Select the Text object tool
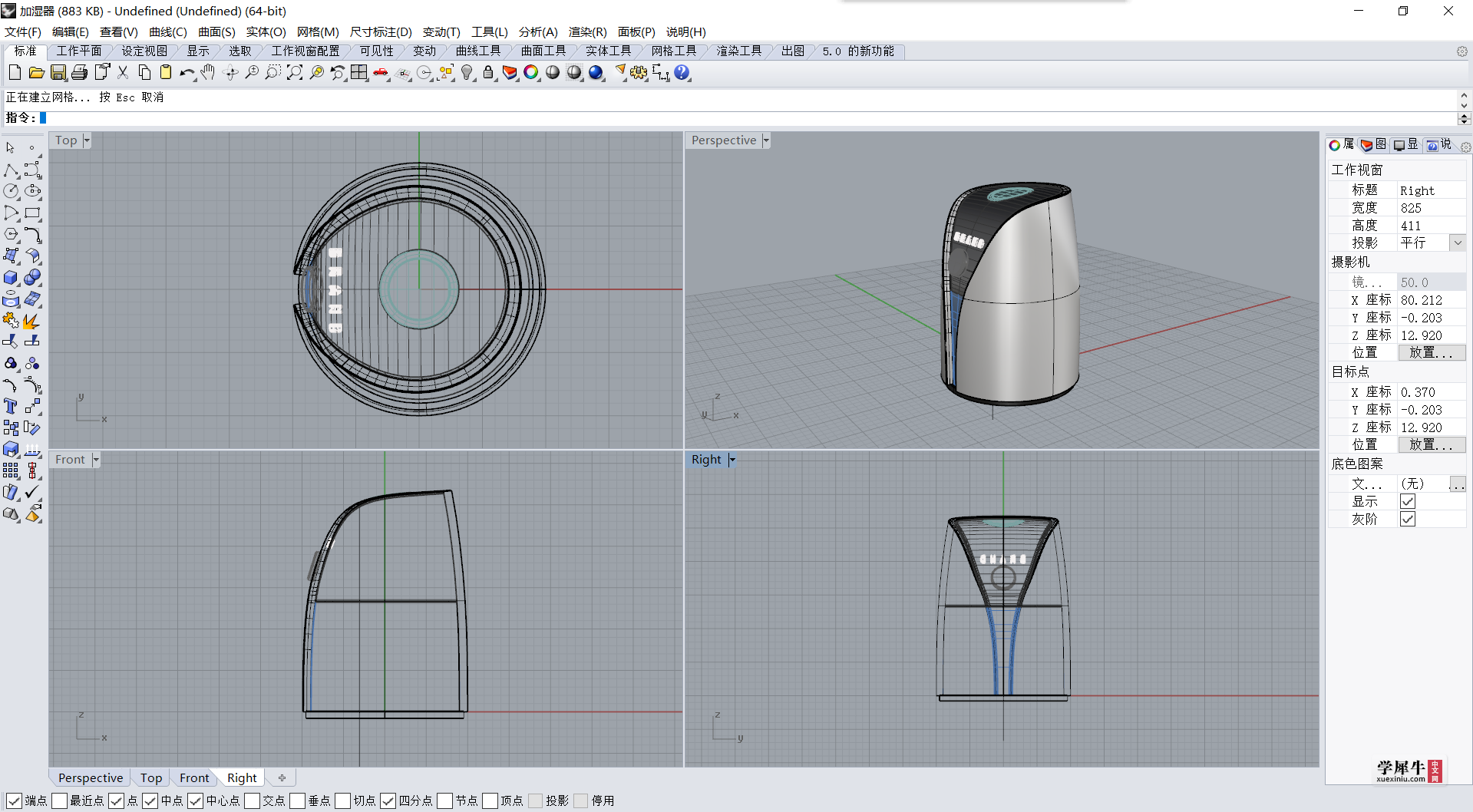The image size is (1473, 812). pos(11,406)
